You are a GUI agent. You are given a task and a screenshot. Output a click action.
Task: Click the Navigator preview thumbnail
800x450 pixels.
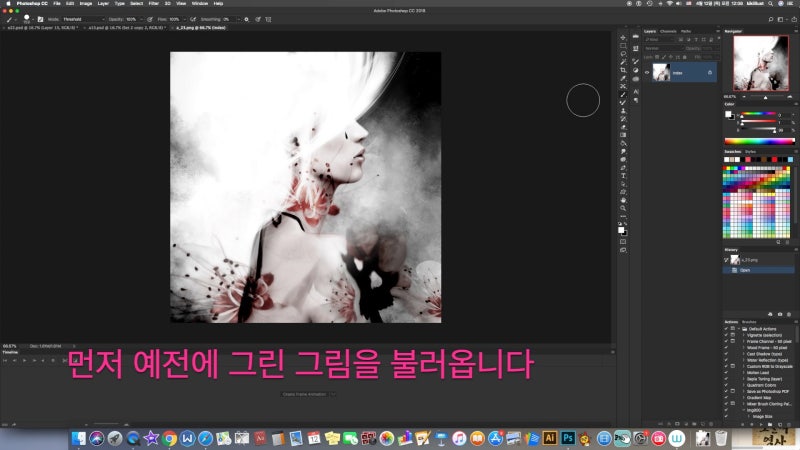[760, 63]
